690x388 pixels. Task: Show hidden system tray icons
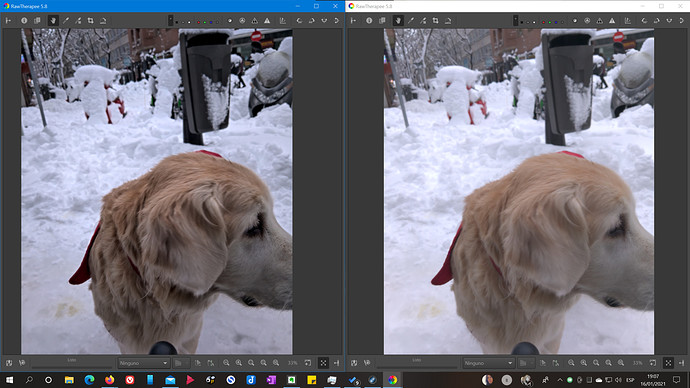pos(560,380)
